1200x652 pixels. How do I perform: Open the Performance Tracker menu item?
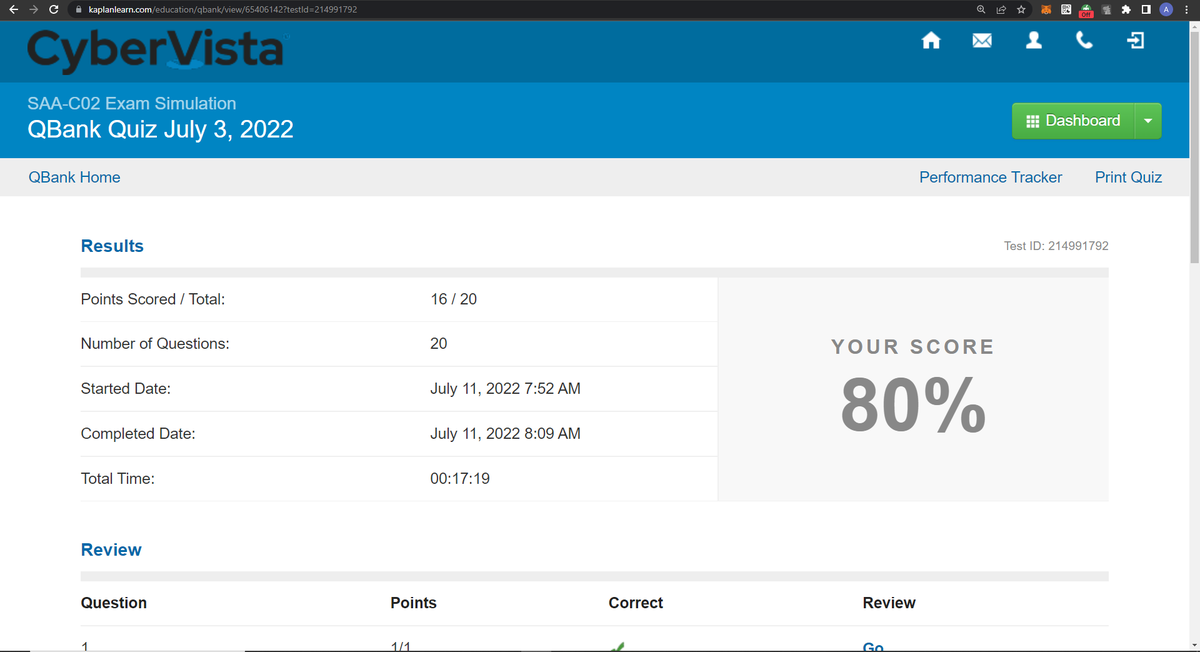(990, 177)
